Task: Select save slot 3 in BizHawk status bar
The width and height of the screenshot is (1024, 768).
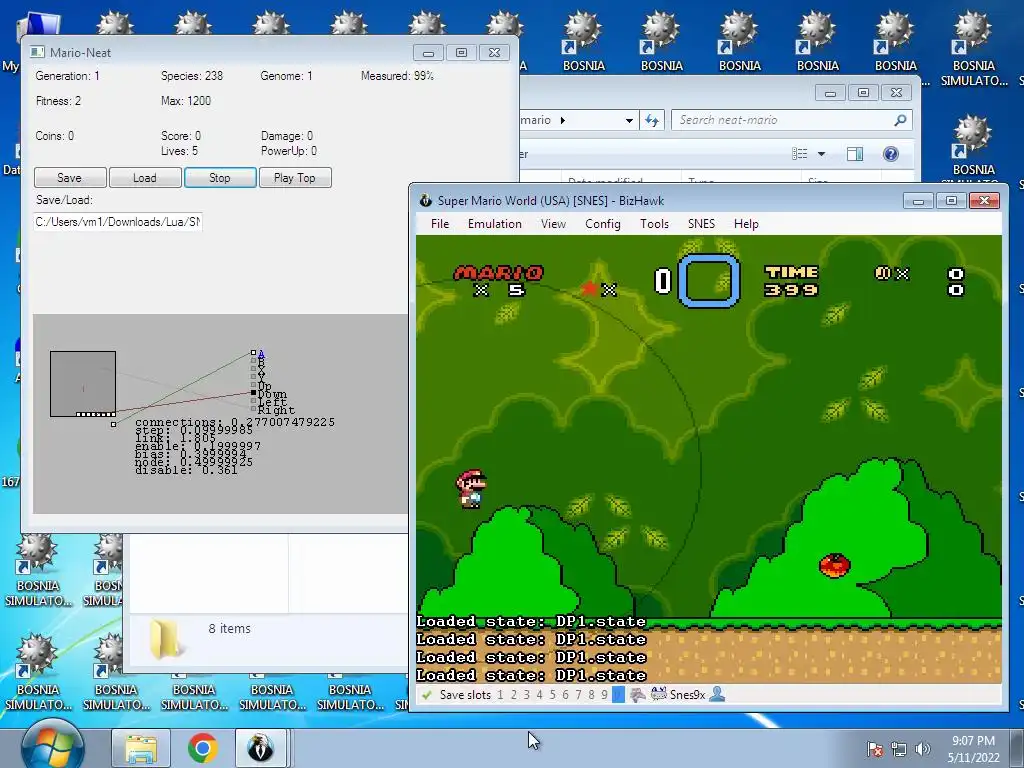Action: pyautogui.click(x=526, y=695)
